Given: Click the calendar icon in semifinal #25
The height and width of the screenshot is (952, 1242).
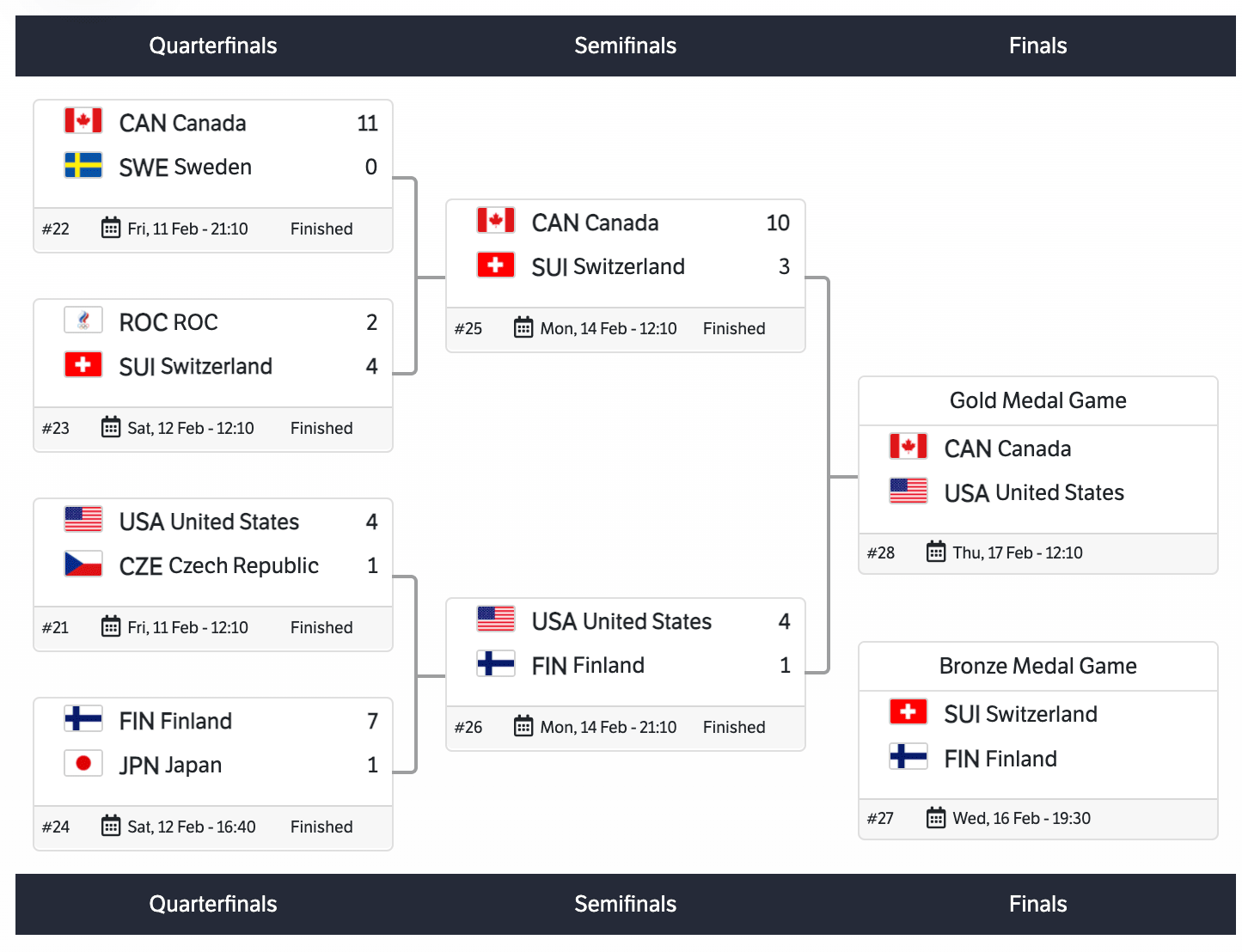Looking at the screenshot, I should coord(523,327).
